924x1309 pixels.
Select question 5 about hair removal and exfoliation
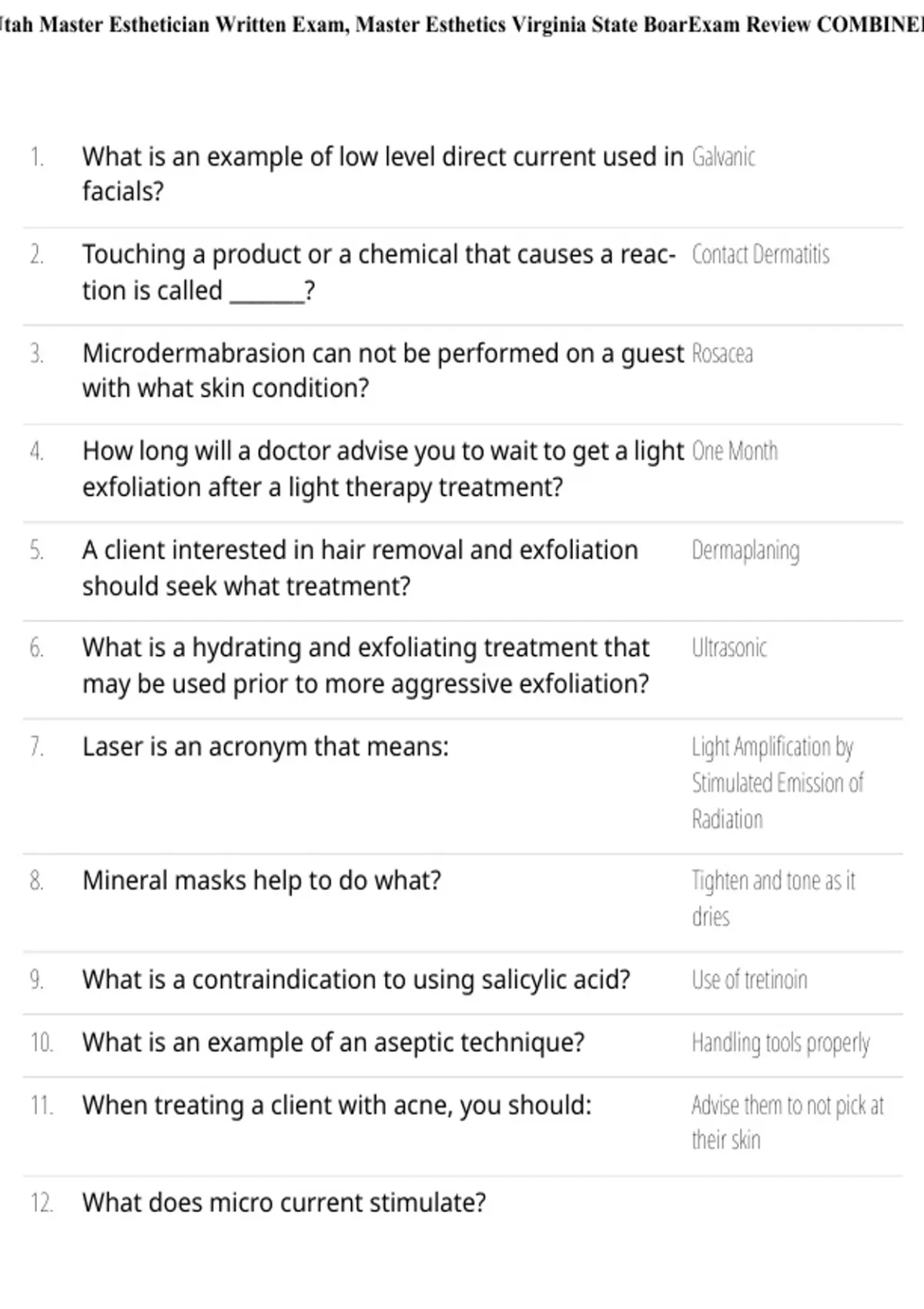(360, 568)
